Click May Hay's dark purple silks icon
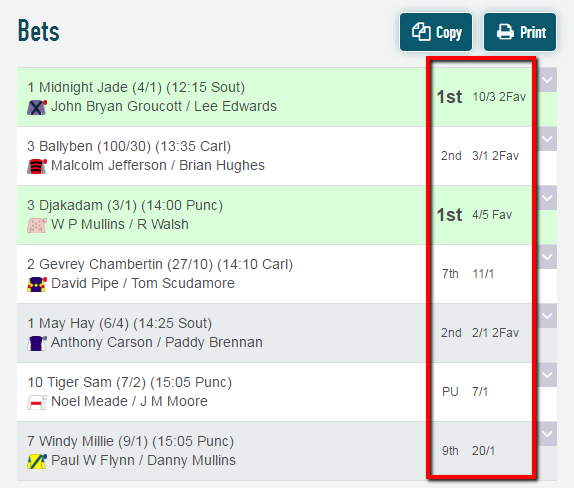This screenshot has height=488, width=574. tap(37, 343)
